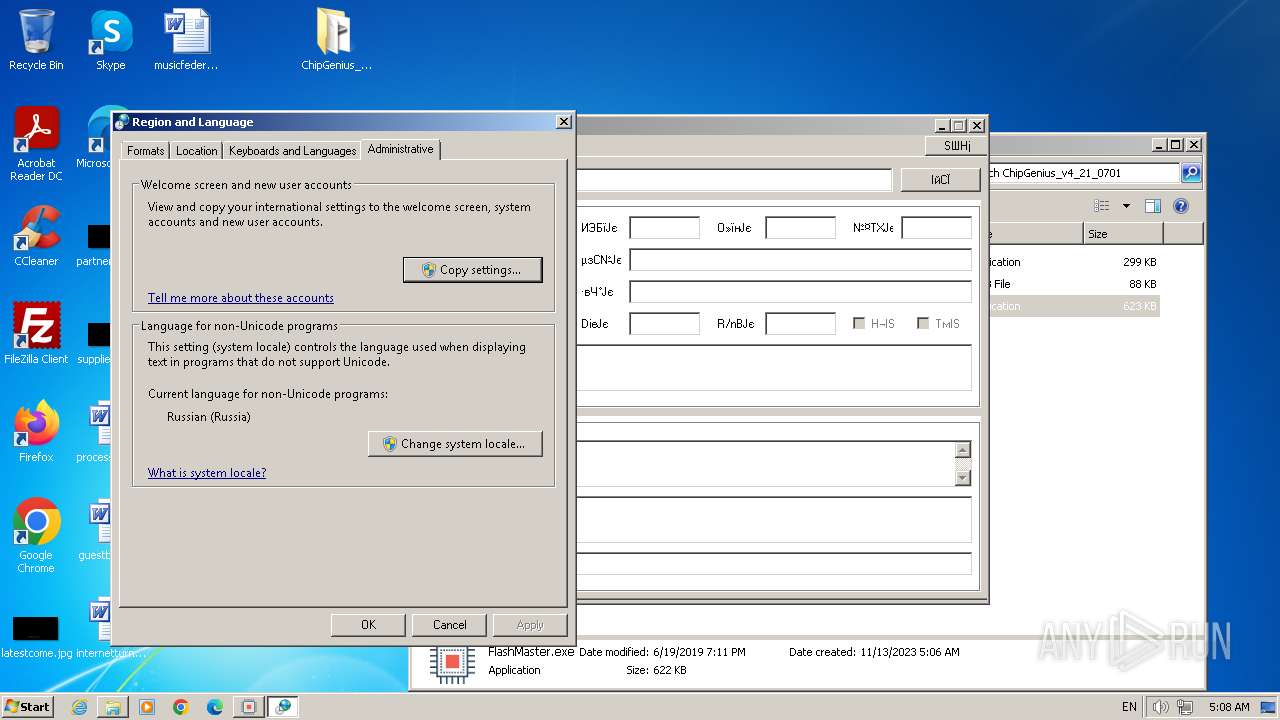Click the 5:08 AM system clock

coord(1228,707)
